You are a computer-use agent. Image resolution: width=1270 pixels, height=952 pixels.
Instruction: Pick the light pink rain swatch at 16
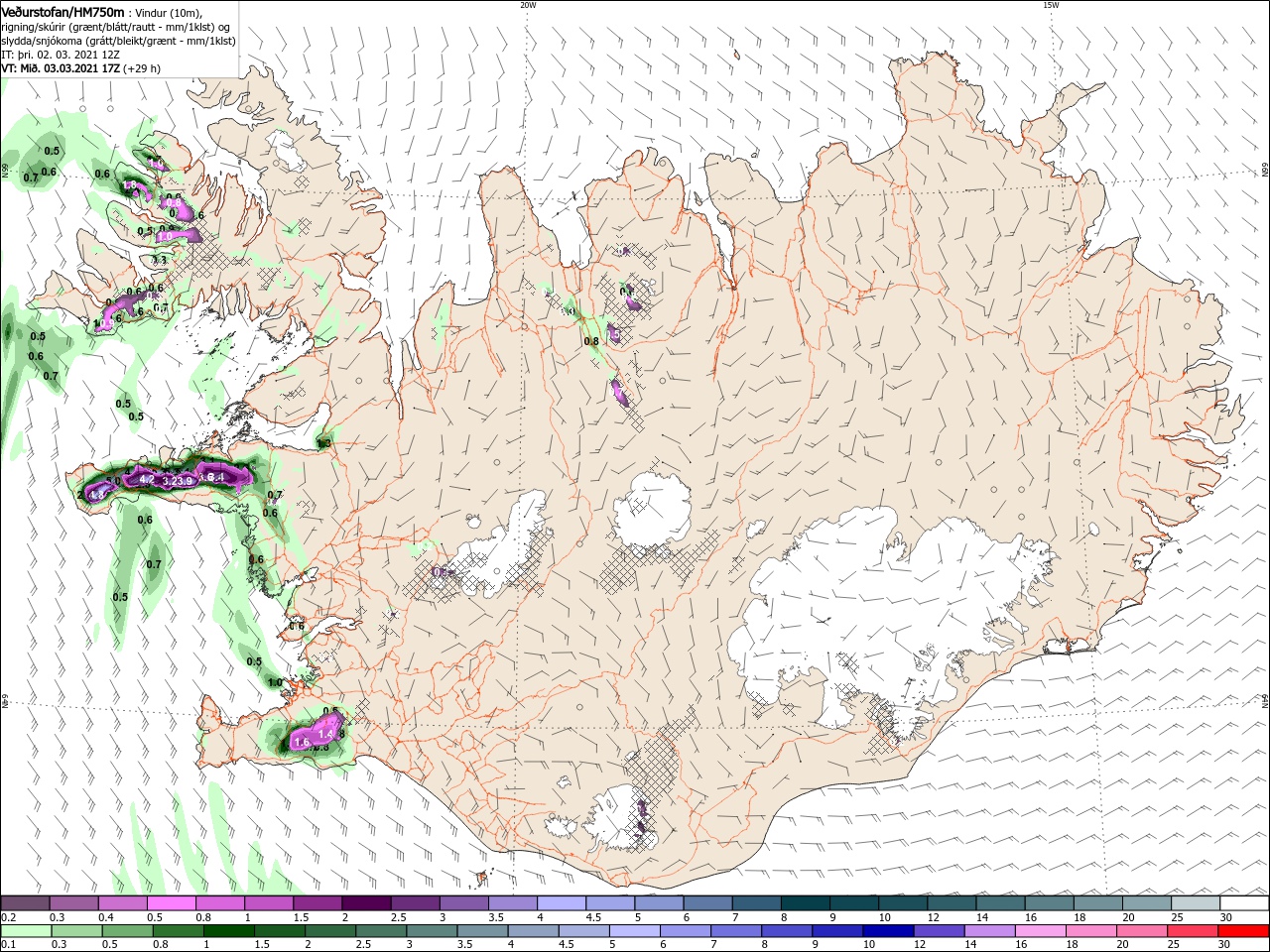(1039, 931)
